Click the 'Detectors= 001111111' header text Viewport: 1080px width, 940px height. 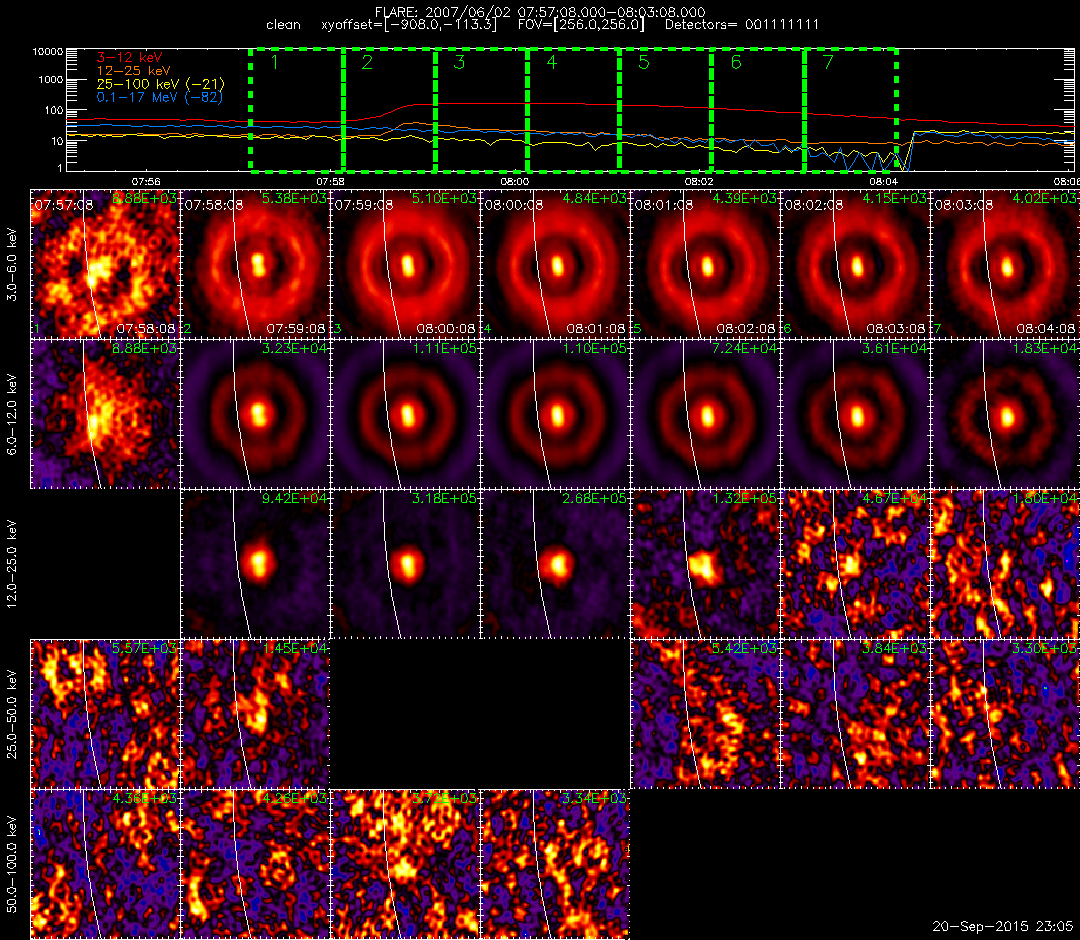[742, 25]
